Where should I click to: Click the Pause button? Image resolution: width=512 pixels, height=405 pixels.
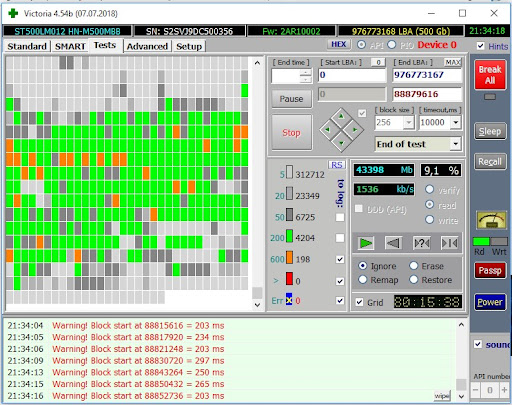pos(292,99)
